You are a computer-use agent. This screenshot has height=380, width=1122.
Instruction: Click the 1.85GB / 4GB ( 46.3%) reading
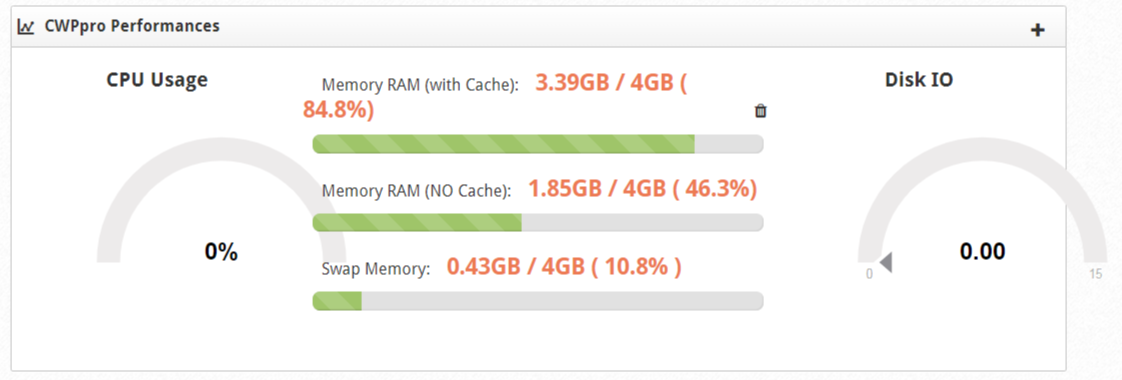pos(643,189)
